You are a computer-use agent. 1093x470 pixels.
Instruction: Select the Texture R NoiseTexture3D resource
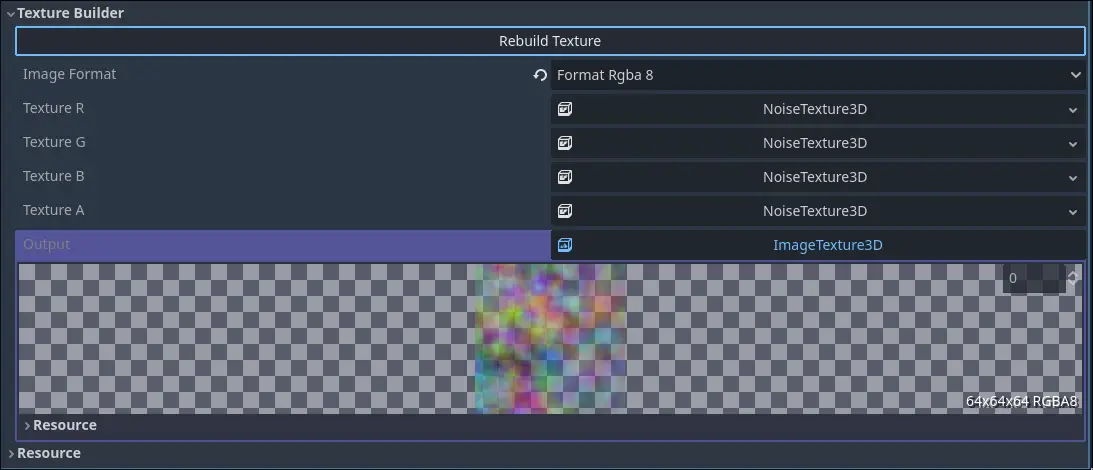pos(815,109)
